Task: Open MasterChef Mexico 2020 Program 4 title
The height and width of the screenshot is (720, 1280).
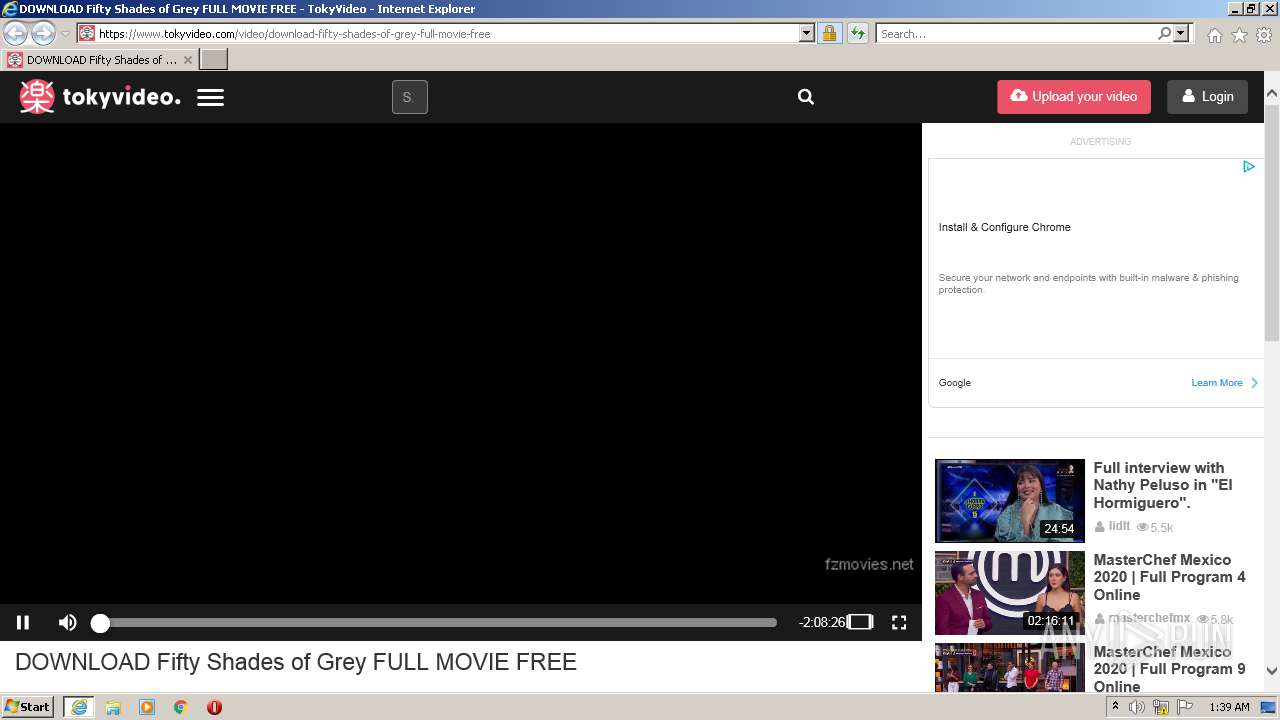Action: point(1169,577)
